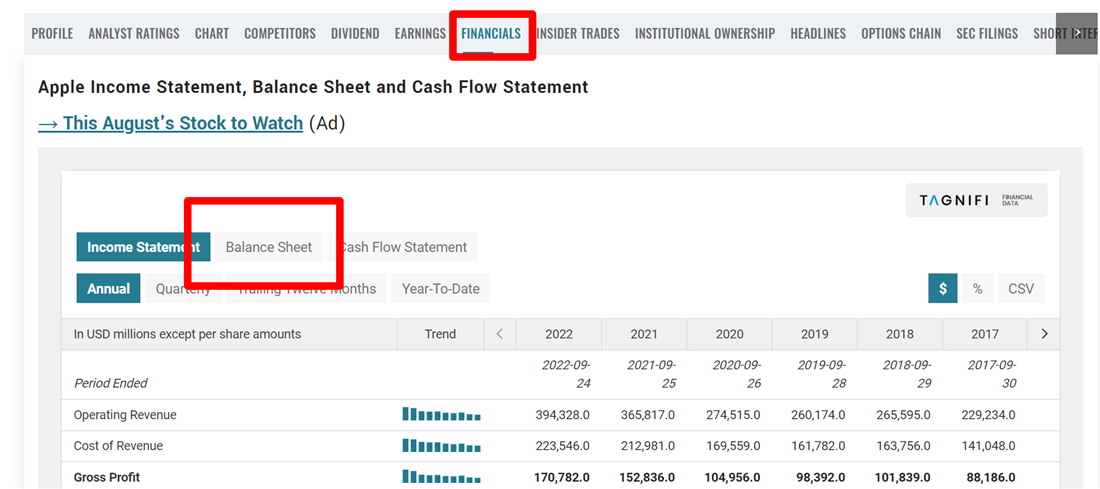Go to the Analyst Ratings tab

(x=134, y=34)
